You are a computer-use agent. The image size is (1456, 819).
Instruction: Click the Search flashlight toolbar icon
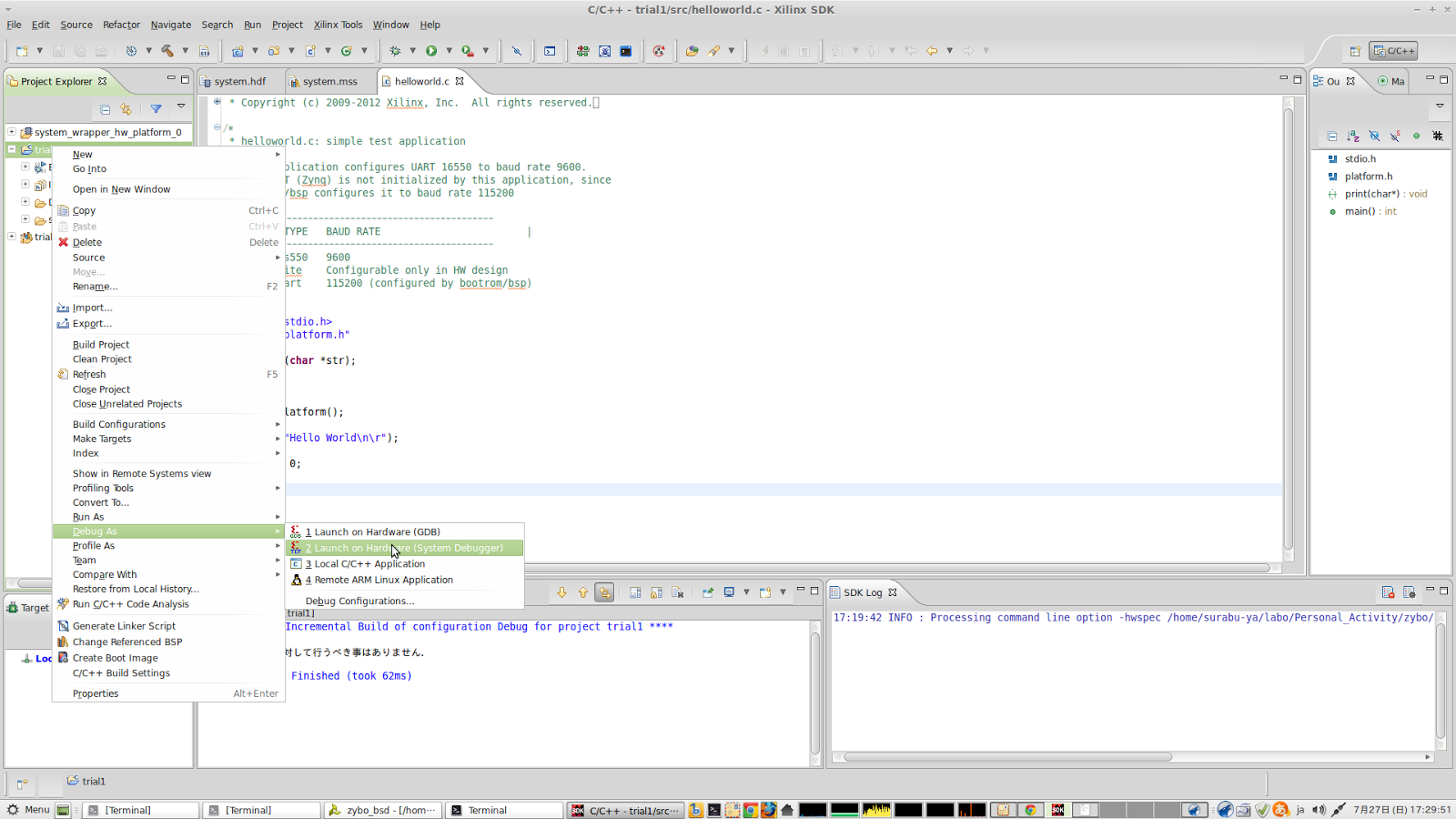(714, 51)
